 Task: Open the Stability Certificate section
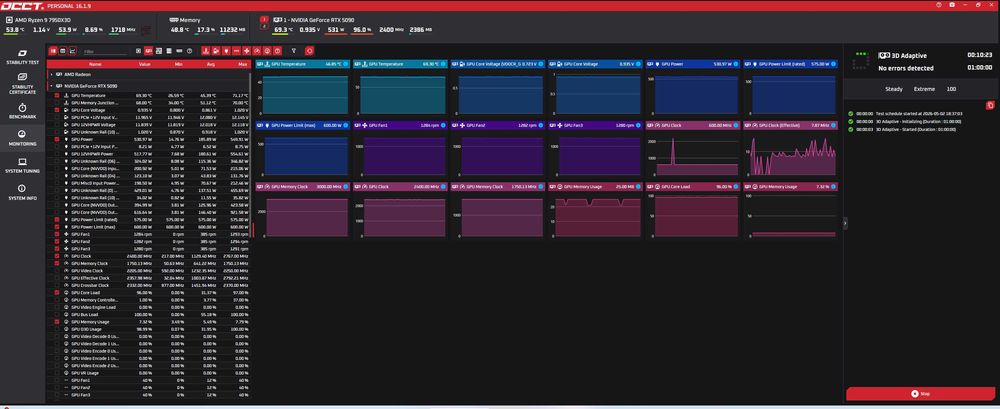(x=22, y=83)
